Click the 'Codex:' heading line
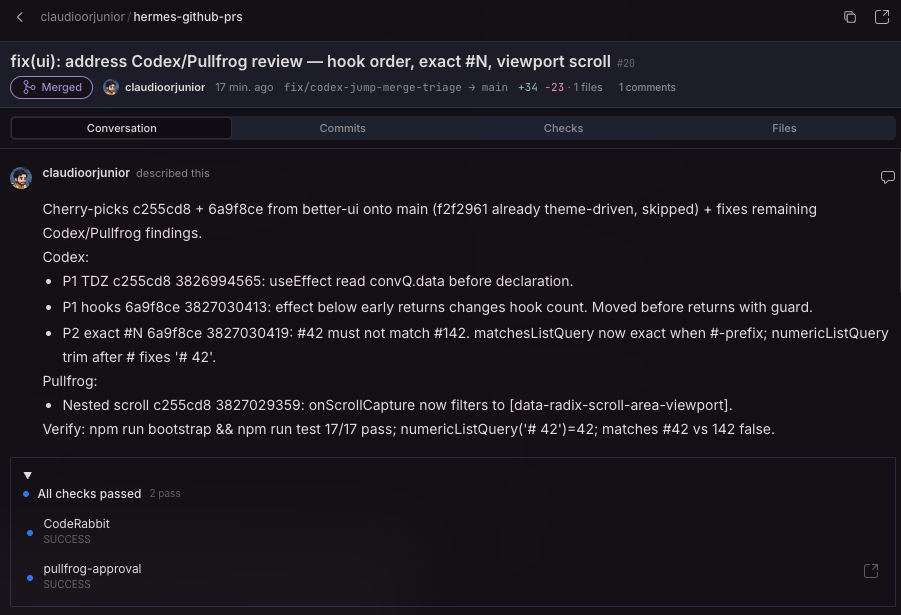This screenshot has width=901, height=615. point(66,257)
